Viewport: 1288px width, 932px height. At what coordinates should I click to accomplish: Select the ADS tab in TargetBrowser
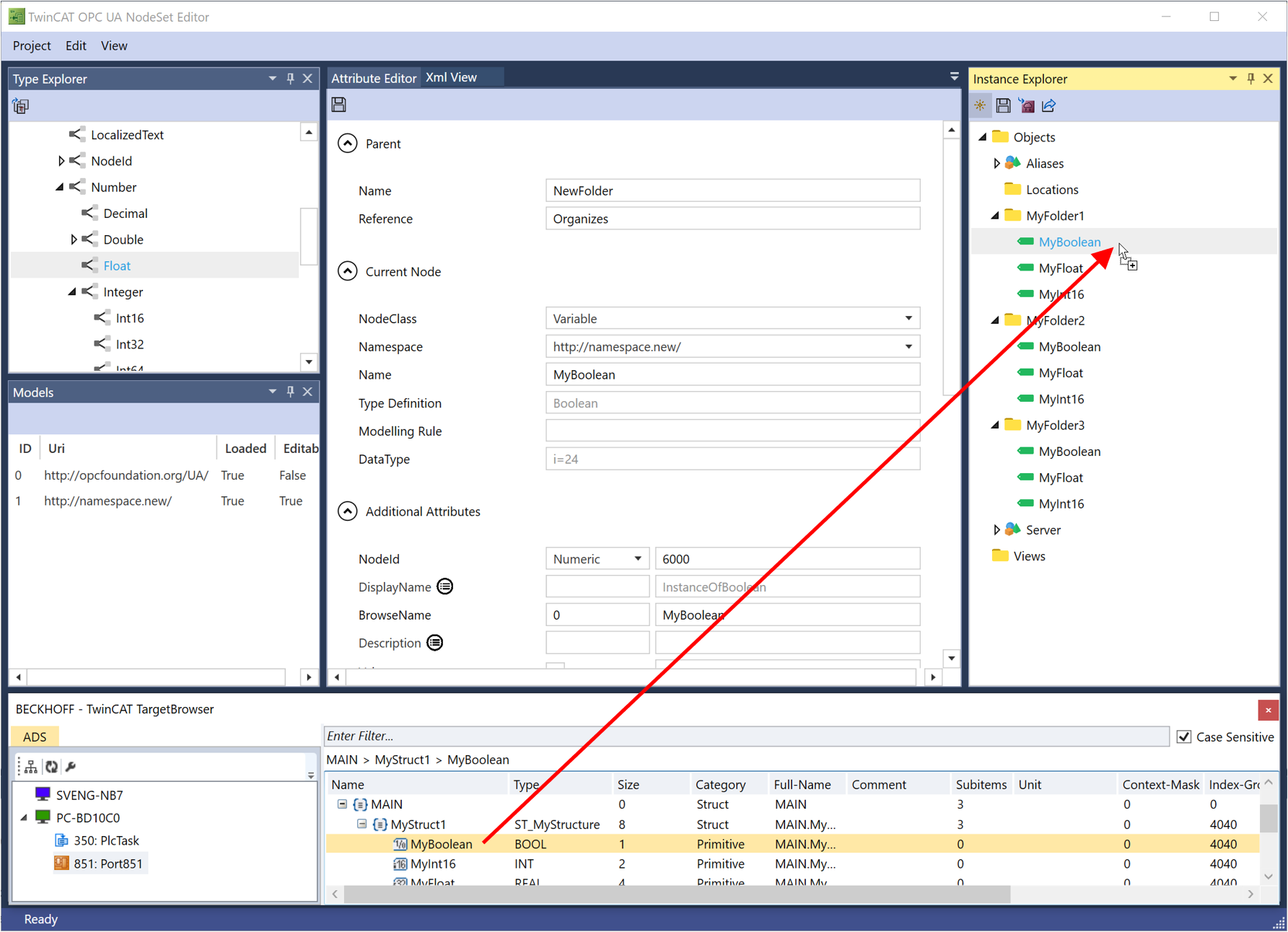point(35,737)
